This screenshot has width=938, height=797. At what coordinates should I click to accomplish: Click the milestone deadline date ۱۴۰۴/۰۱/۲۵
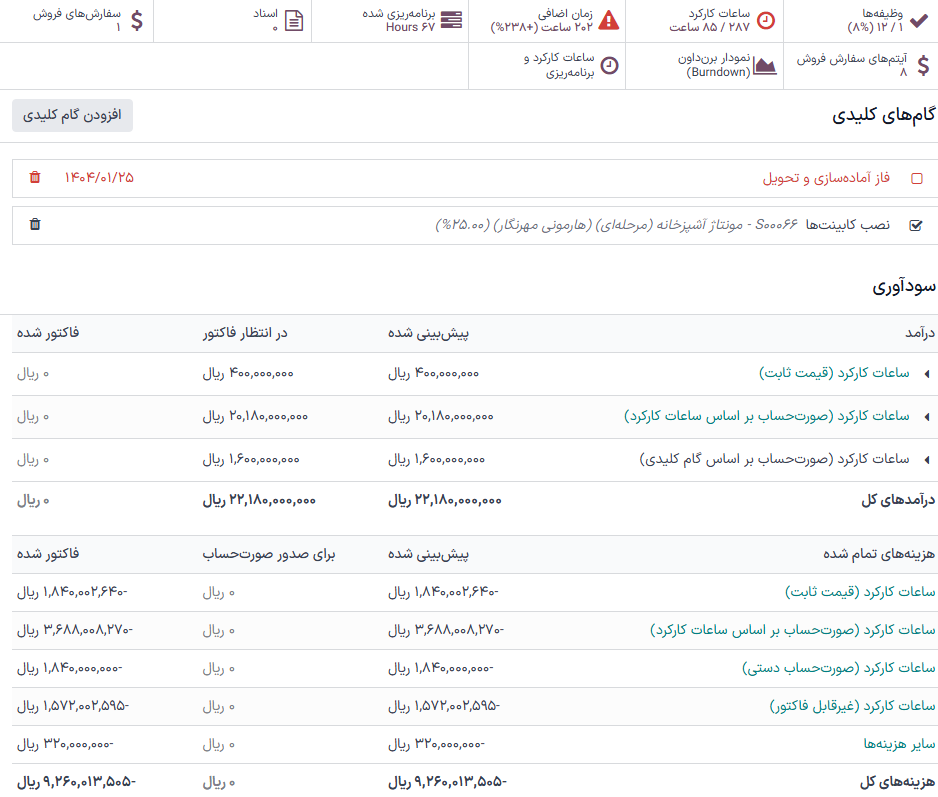click(x=99, y=178)
